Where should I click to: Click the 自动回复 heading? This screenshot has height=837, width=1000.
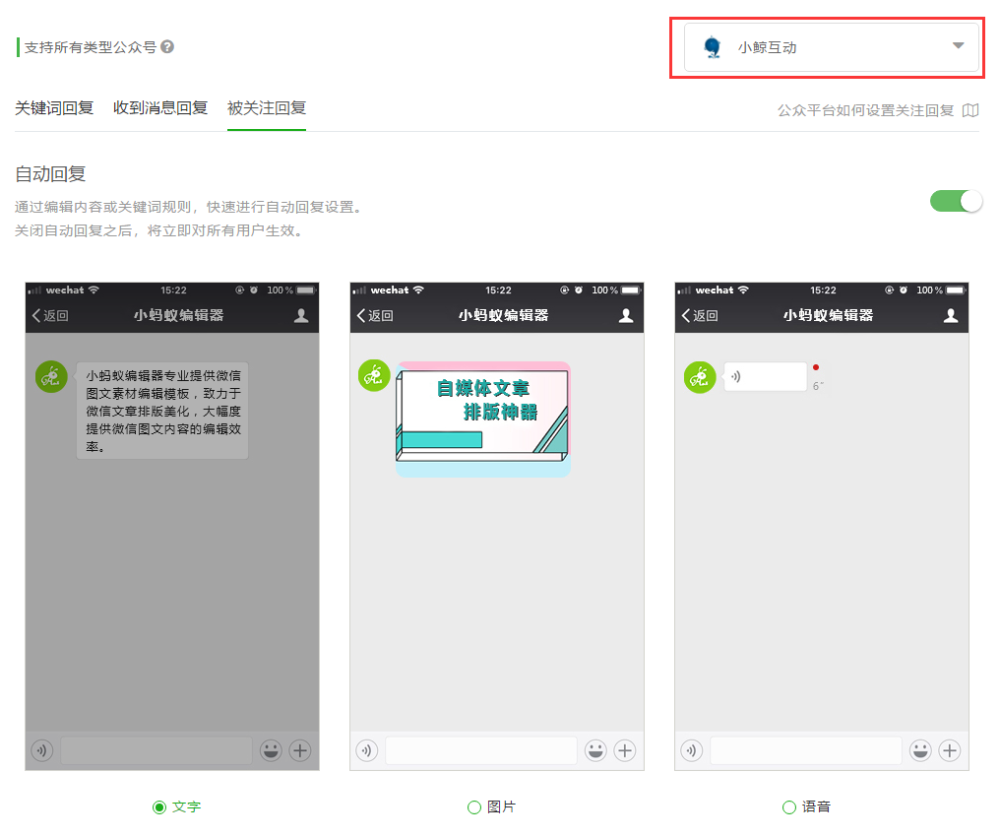click(x=50, y=174)
